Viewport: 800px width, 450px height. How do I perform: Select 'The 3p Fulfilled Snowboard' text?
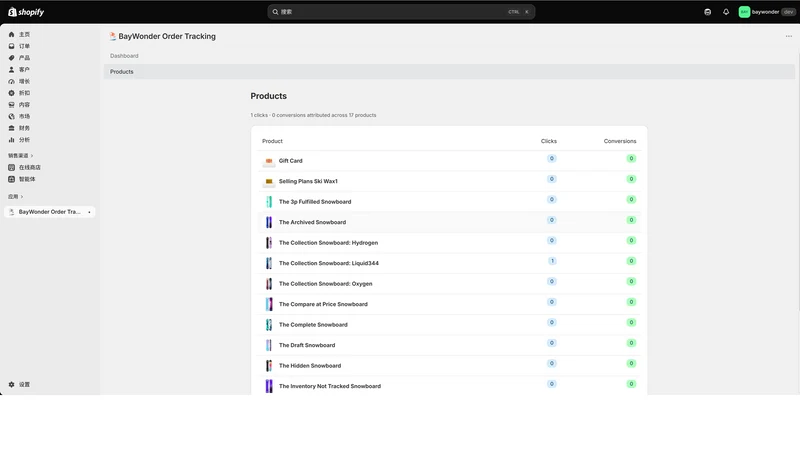pyautogui.click(x=315, y=202)
